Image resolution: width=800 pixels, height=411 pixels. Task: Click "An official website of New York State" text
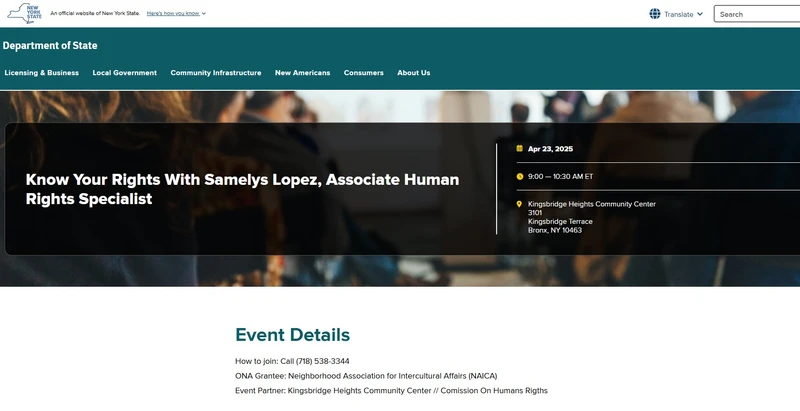click(95, 13)
